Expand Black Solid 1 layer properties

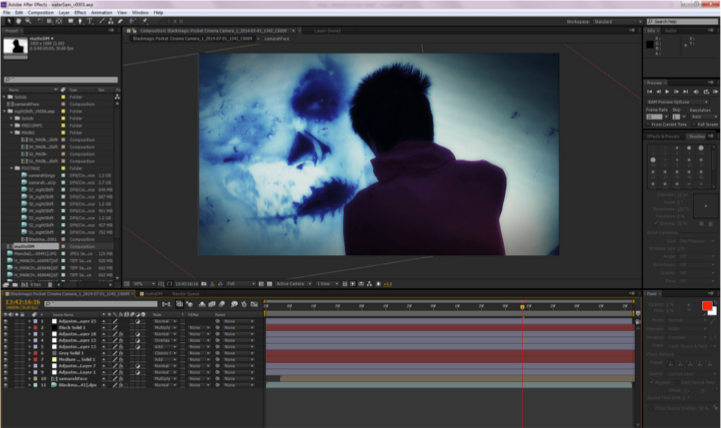[x=29, y=327]
